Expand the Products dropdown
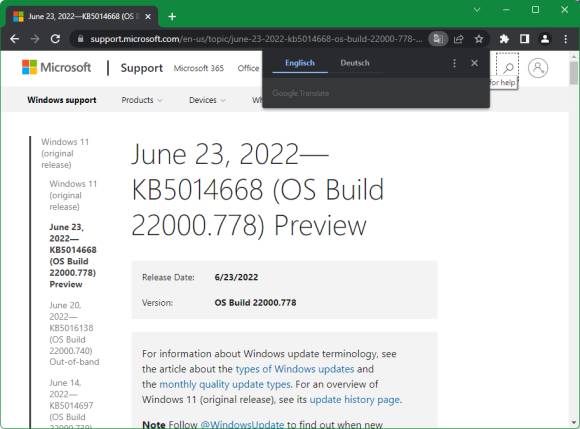Viewport: 580px width, 429px height. pos(142,100)
